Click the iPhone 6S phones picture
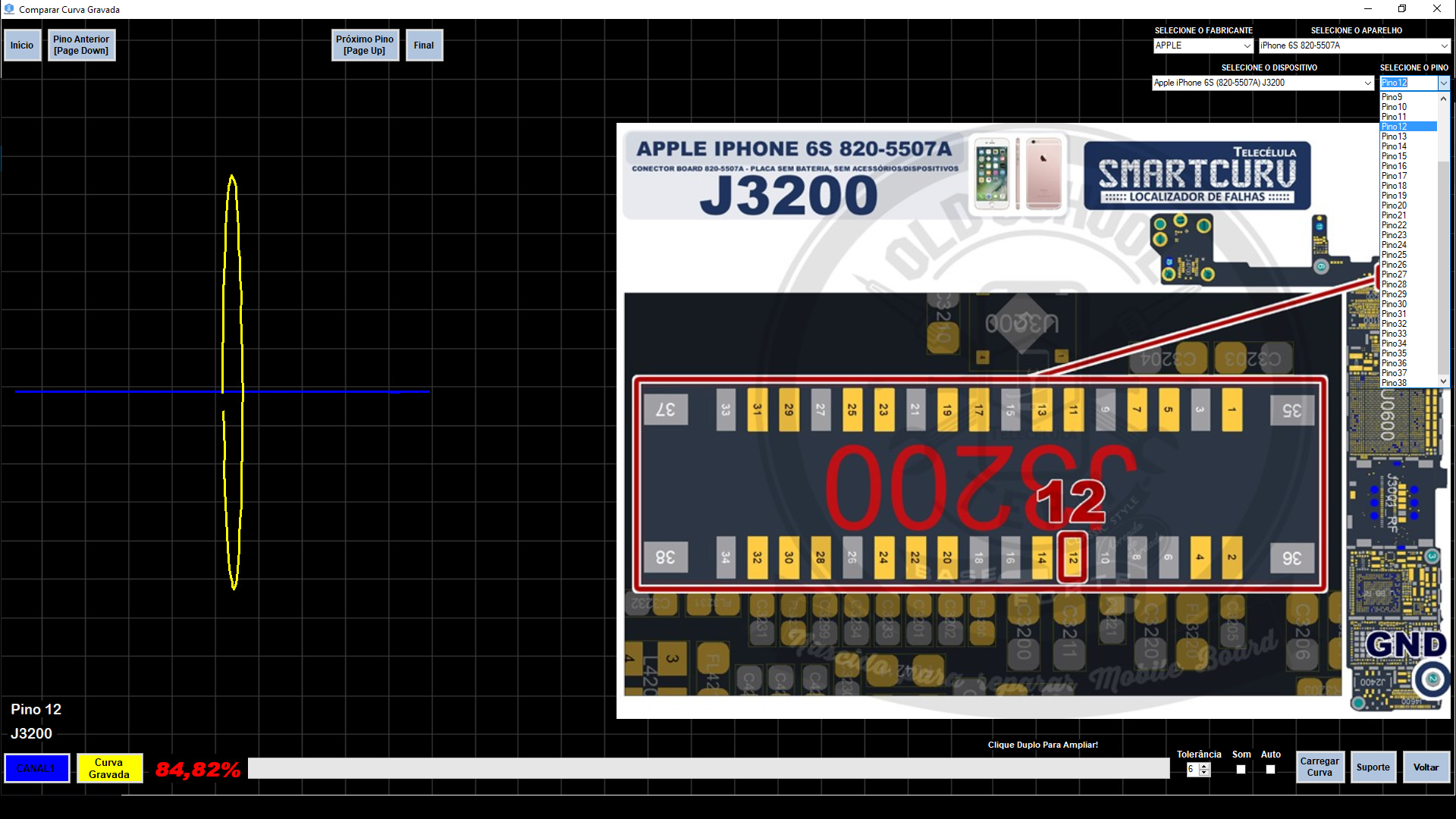The image size is (1456, 819). (1018, 174)
